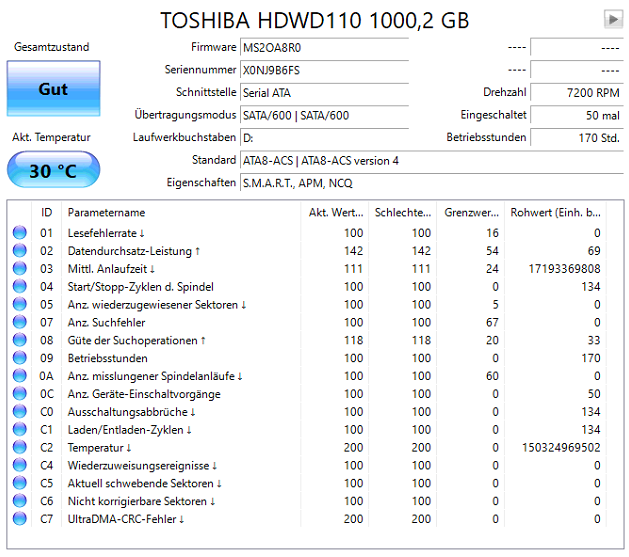Click the Schnittstelle field Serial ATA
629x557 pixels.
coord(324,93)
